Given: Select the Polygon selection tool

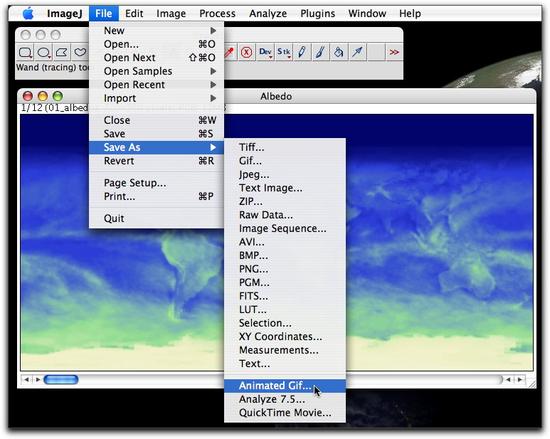Looking at the screenshot, I should tap(62, 53).
